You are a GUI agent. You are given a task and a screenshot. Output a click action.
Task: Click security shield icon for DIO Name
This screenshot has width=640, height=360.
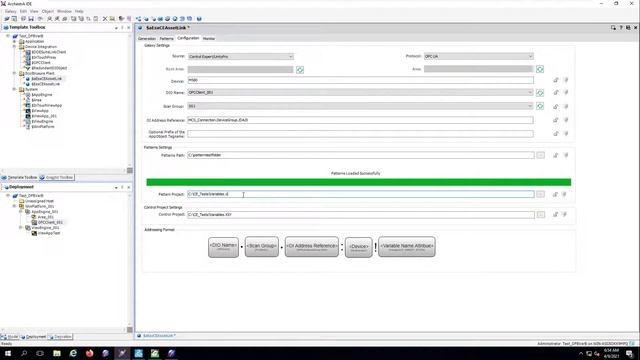566,93
